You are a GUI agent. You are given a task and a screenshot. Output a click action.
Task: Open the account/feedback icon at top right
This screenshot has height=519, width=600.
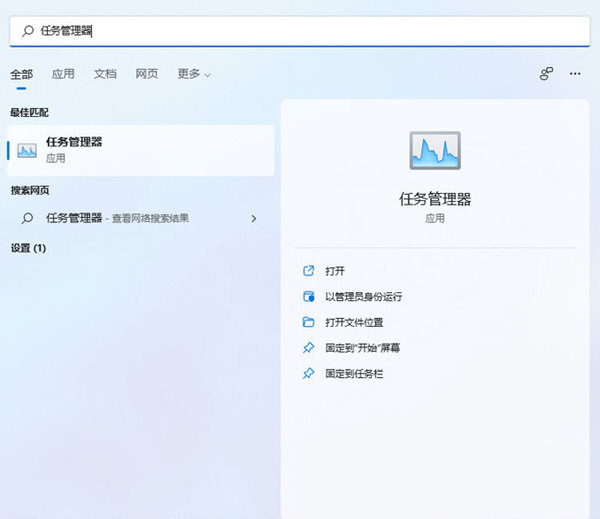click(546, 74)
